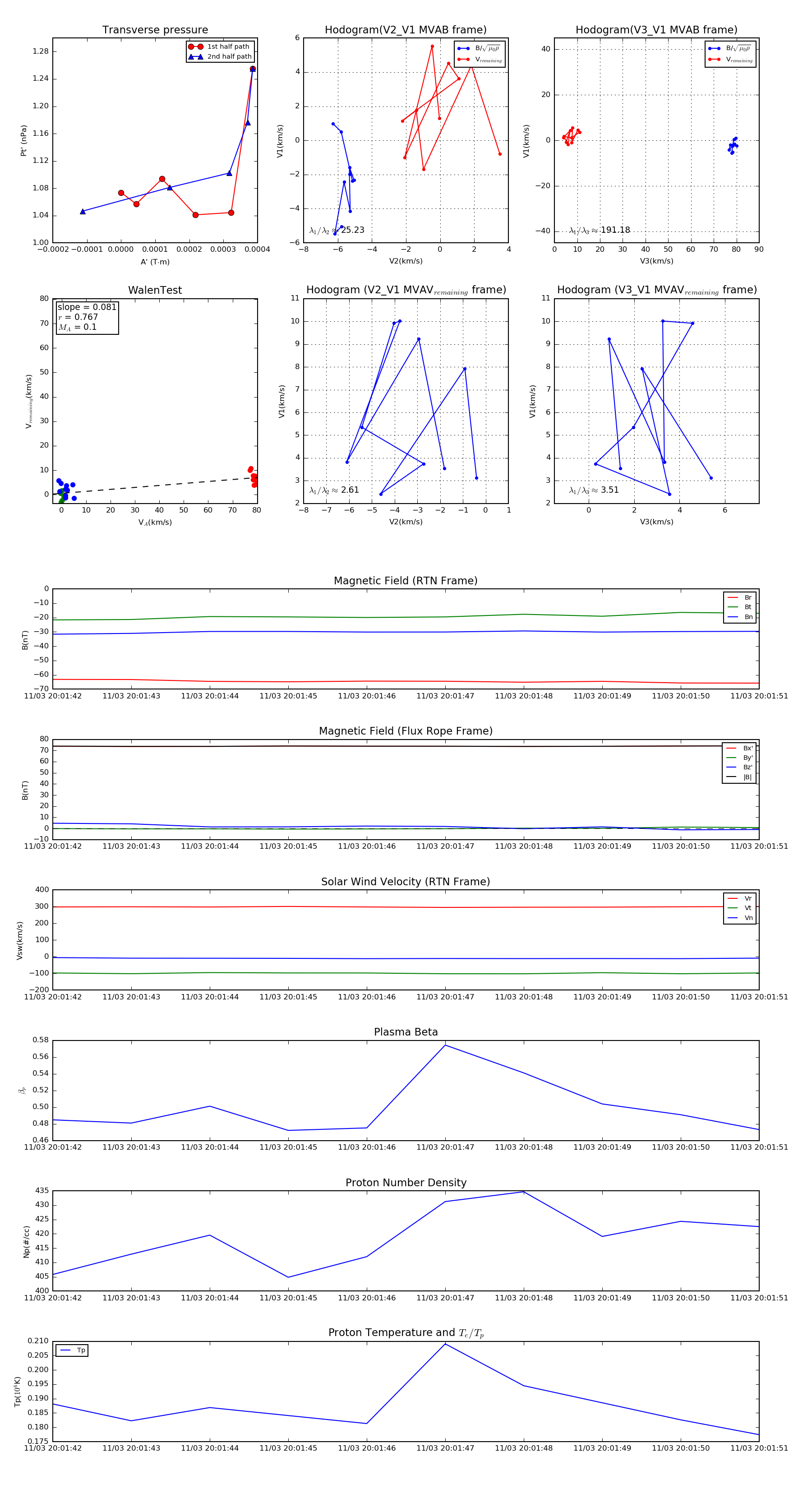
Task: Click 'Hodogram (V3_V1 MVAV remaining frame)' title
Action: point(656,290)
